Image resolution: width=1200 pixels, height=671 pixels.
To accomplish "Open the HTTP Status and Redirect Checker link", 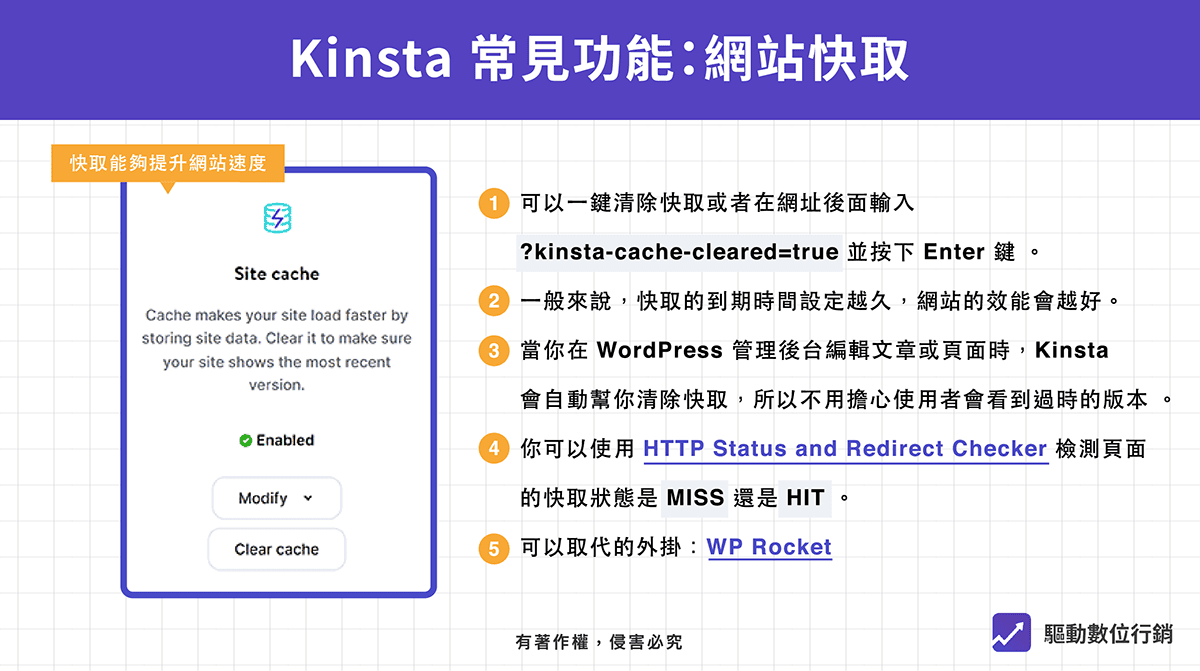I will click(845, 449).
